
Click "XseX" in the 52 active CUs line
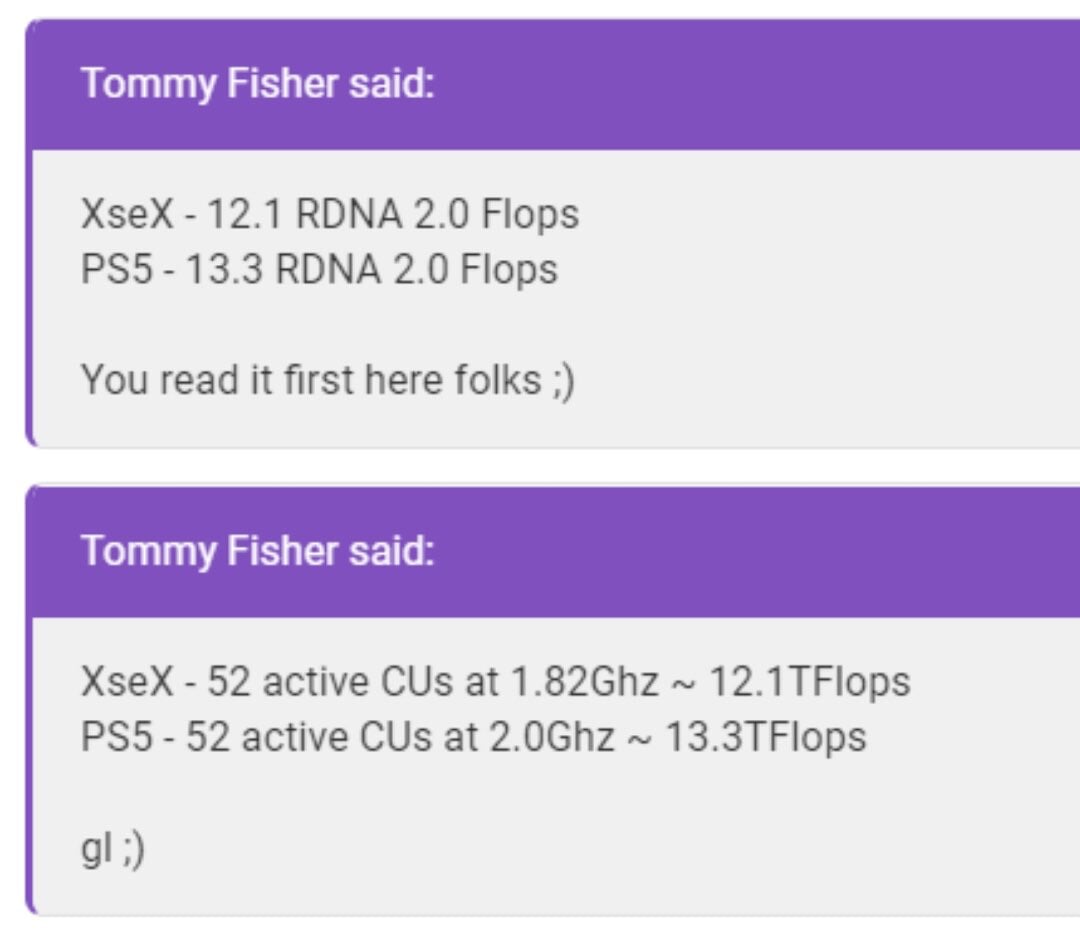coord(127,682)
